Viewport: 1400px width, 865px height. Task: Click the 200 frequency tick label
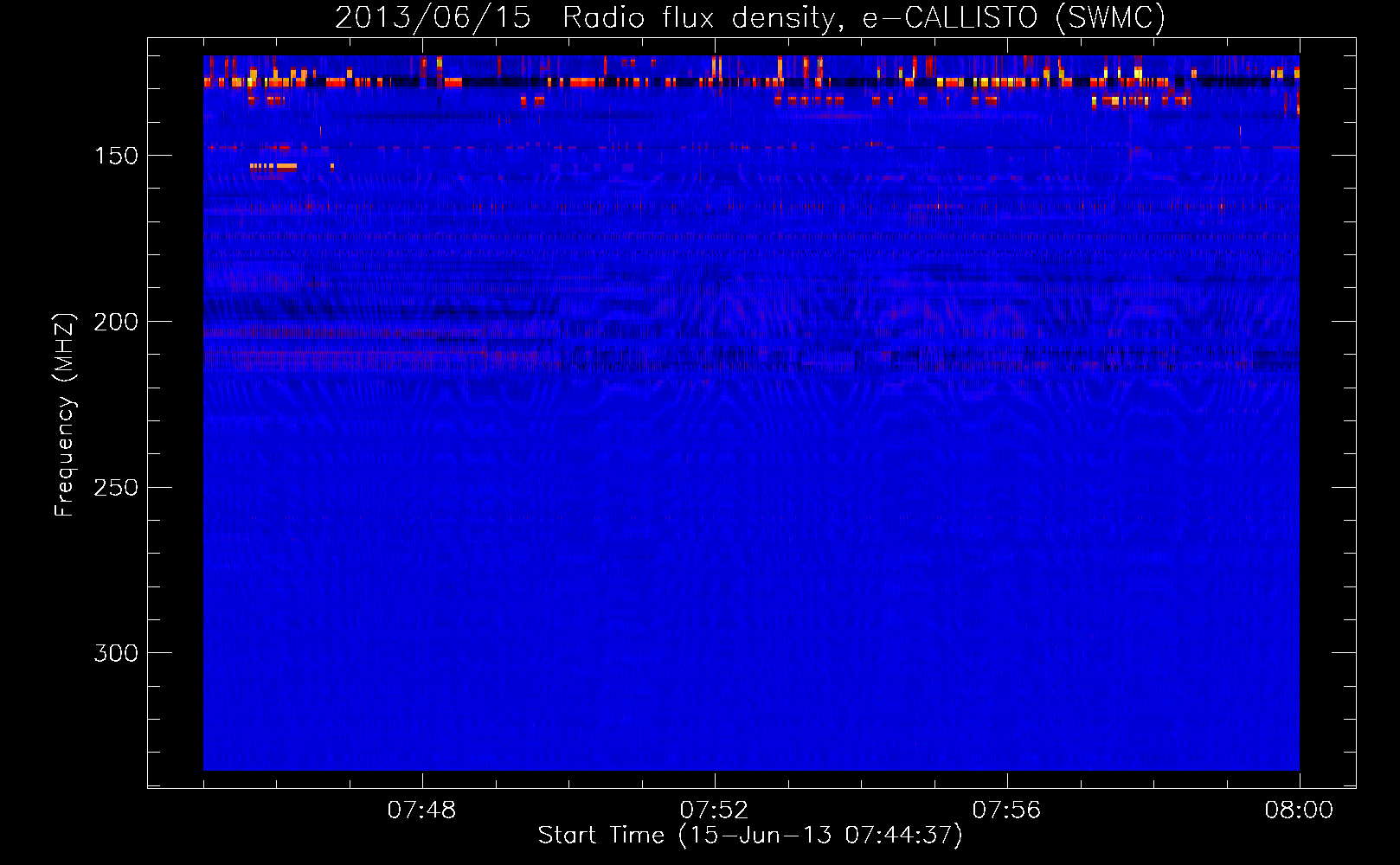click(x=116, y=322)
